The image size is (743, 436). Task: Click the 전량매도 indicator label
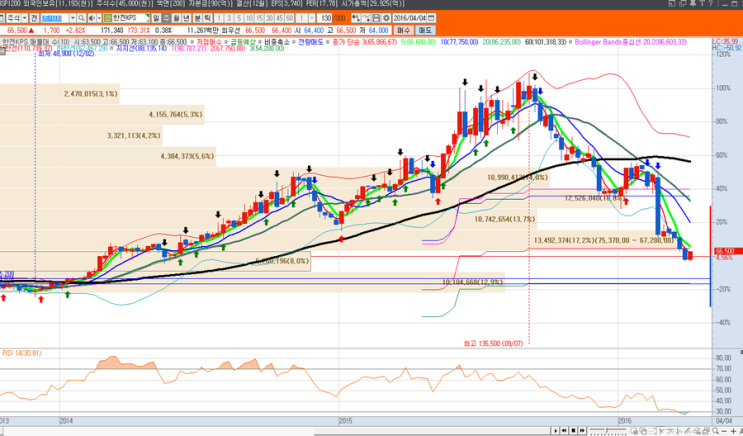(x=311, y=42)
